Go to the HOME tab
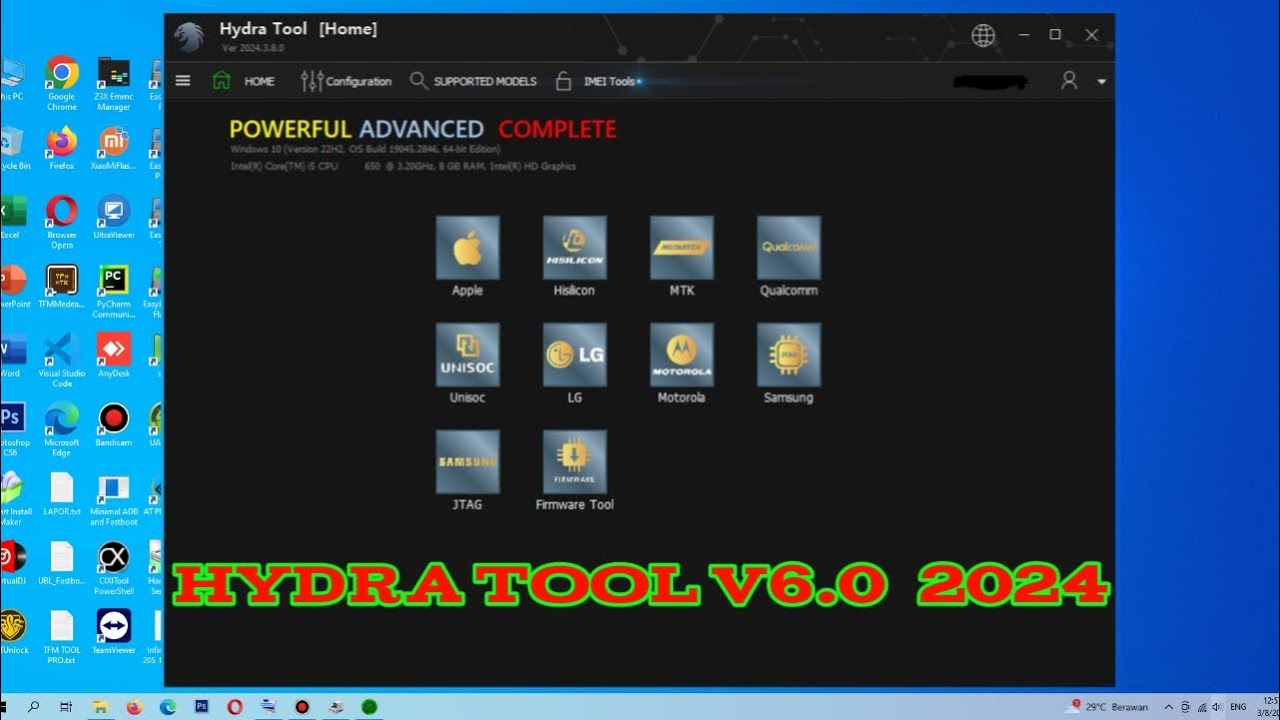The image size is (1280, 720). pos(243,81)
